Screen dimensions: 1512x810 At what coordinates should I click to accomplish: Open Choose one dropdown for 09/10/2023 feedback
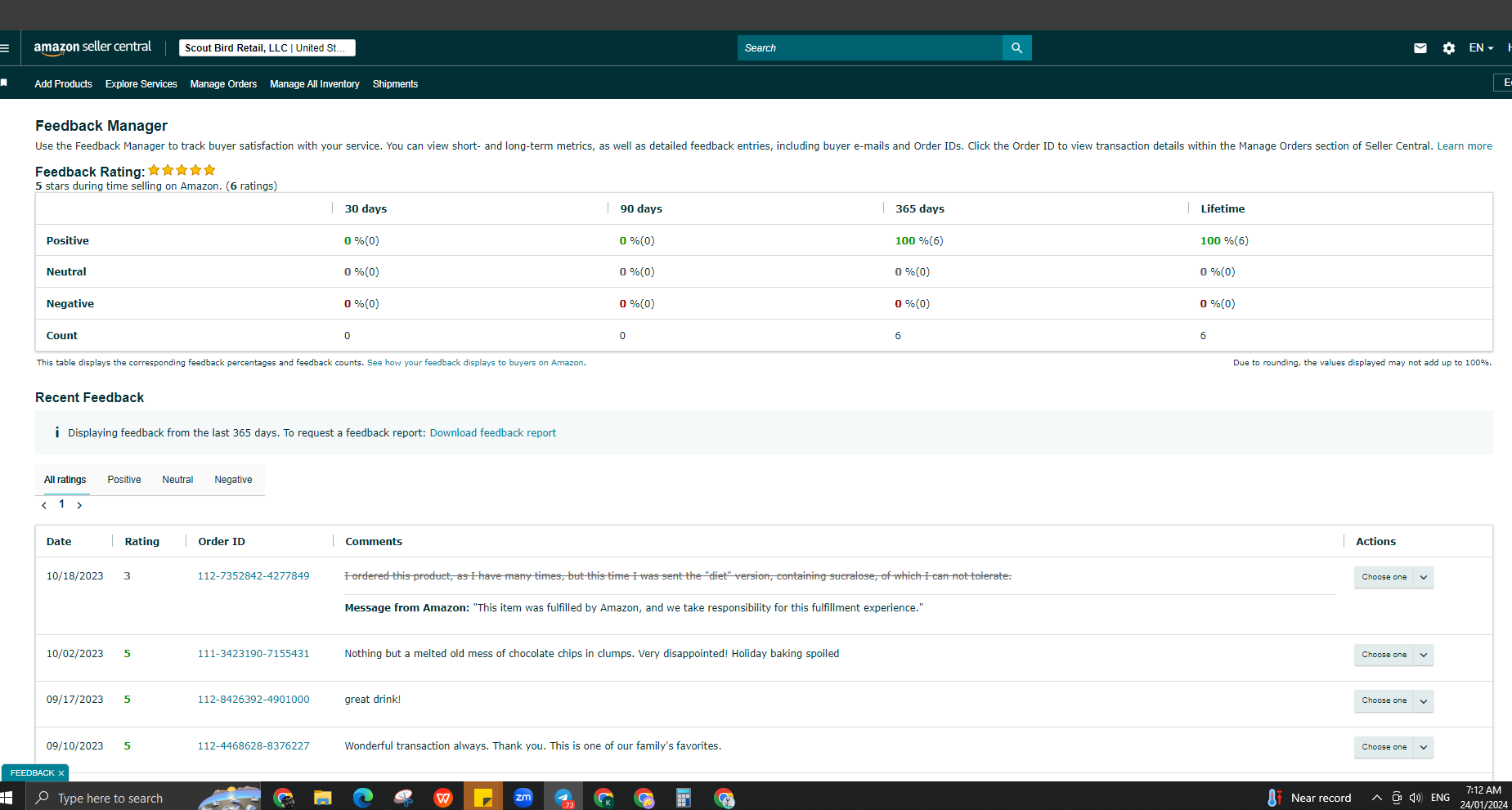point(1393,747)
